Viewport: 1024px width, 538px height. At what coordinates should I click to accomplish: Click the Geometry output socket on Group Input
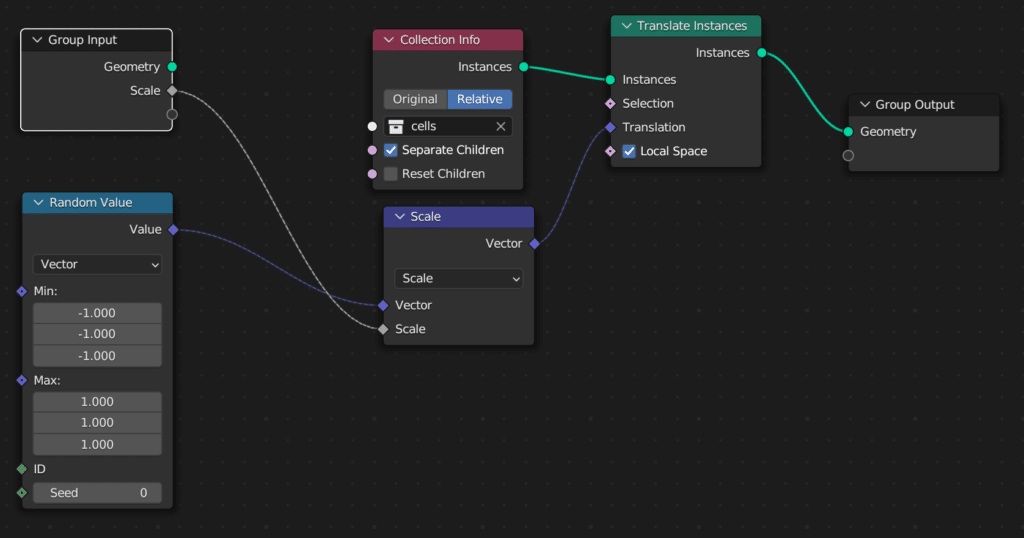click(x=172, y=67)
